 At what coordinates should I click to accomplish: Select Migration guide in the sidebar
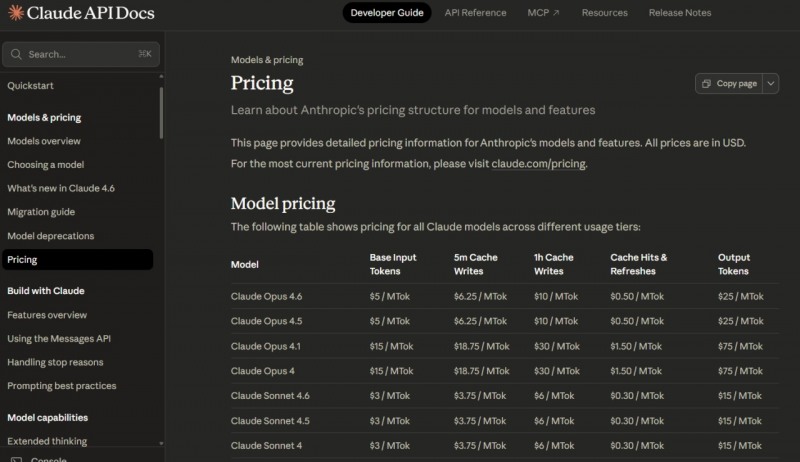41,212
